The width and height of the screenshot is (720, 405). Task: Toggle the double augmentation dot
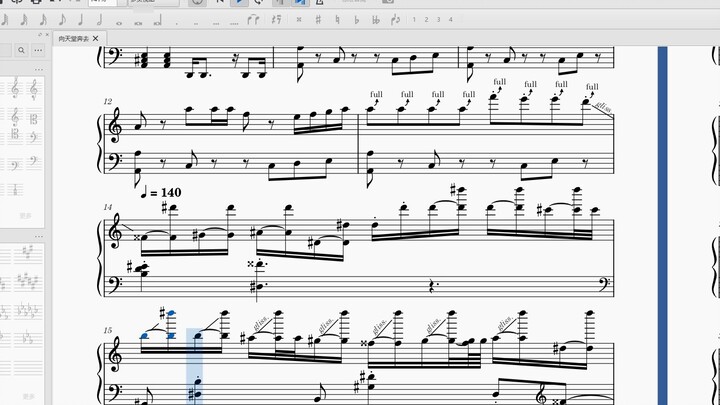coord(196,22)
